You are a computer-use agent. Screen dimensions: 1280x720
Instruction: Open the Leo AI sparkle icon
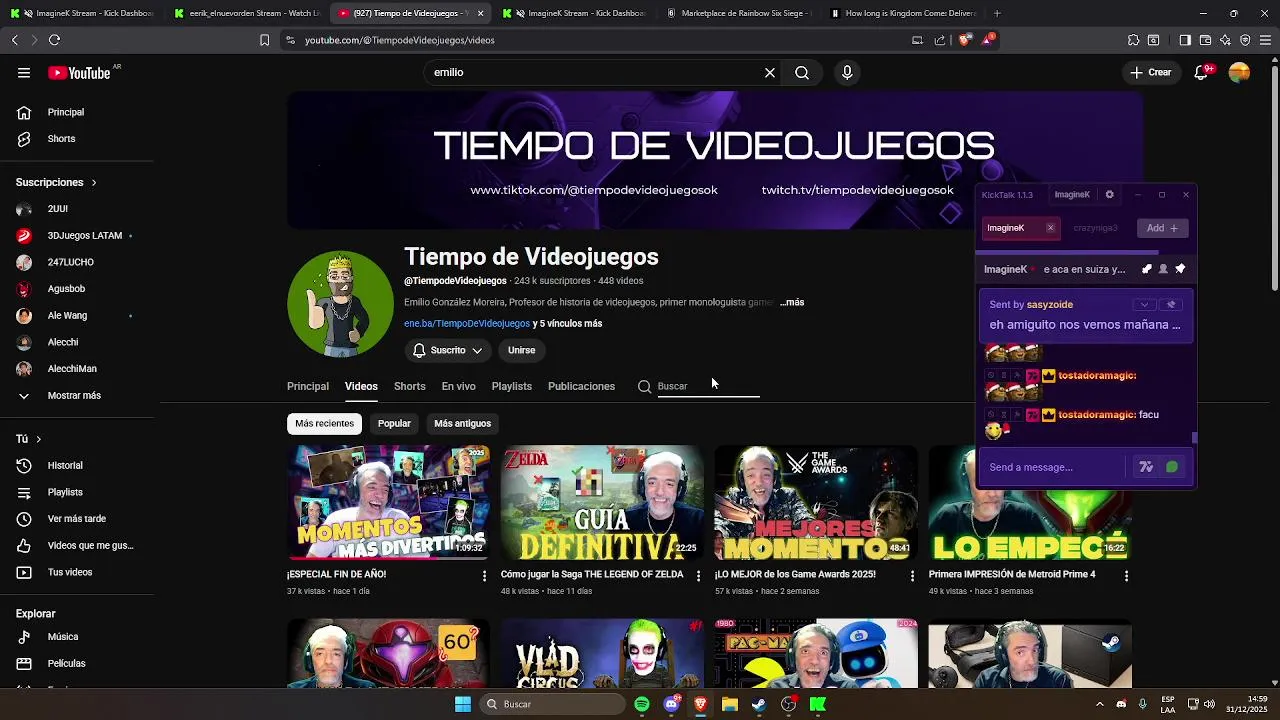pyautogui.click(x=1225, y=40)
